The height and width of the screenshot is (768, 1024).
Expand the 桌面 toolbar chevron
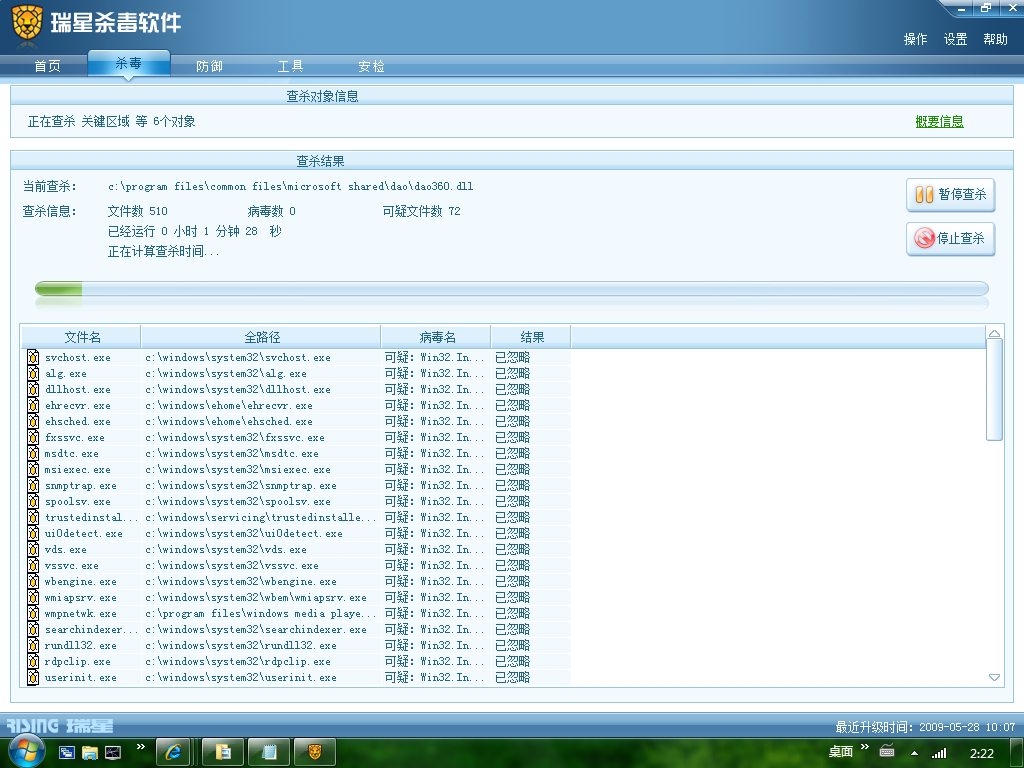pyautogui.click(x=865, y=746)
